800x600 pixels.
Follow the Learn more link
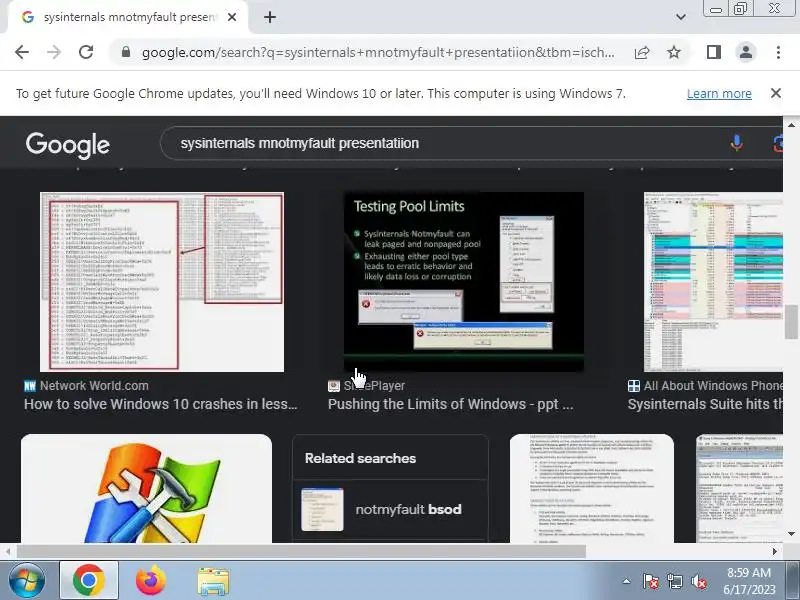tap(719, 94)
